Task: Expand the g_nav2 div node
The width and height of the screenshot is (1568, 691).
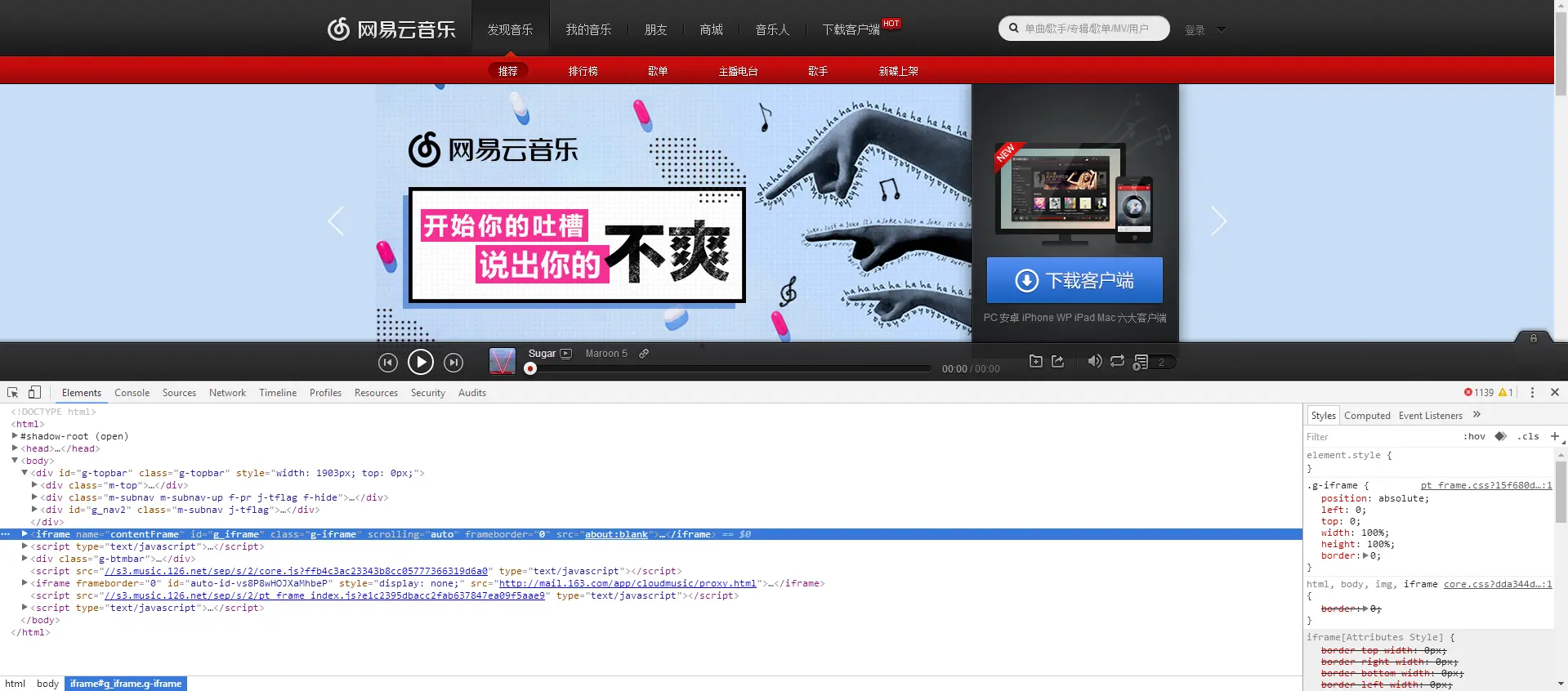Action: [x=34, y=510]
